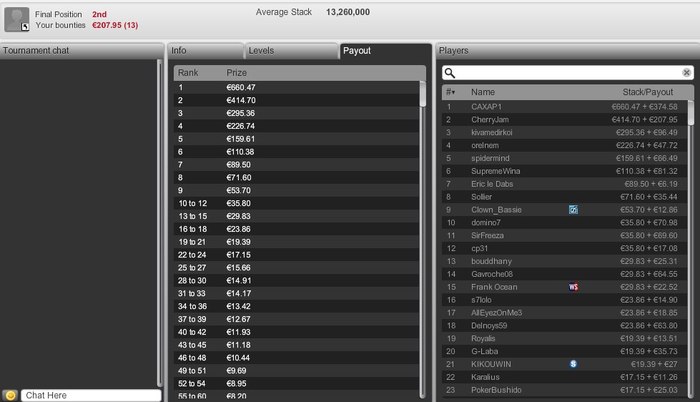700x402 pixels.
Task: Select player spidermind row
Action: click(x=565, y=158)
